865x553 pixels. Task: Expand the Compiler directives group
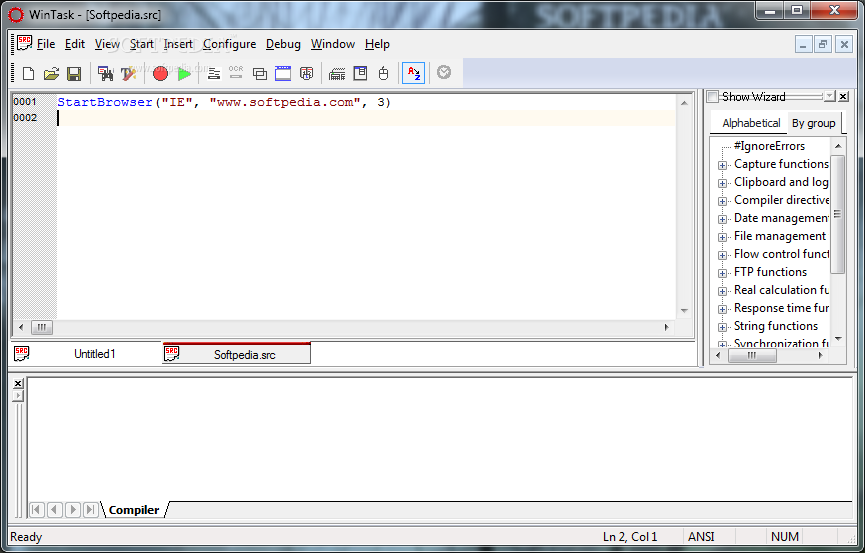(722, 201)
